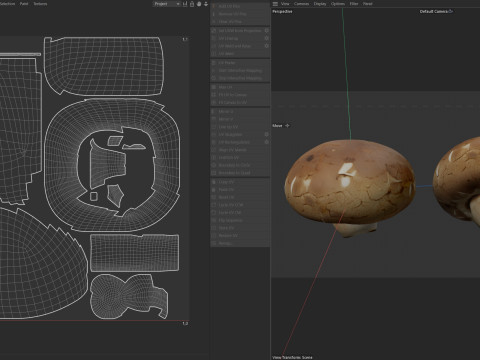This screenshot has height=360, width=480.
Task: Click the Line Up UV icon
Action: coord(214,127)
